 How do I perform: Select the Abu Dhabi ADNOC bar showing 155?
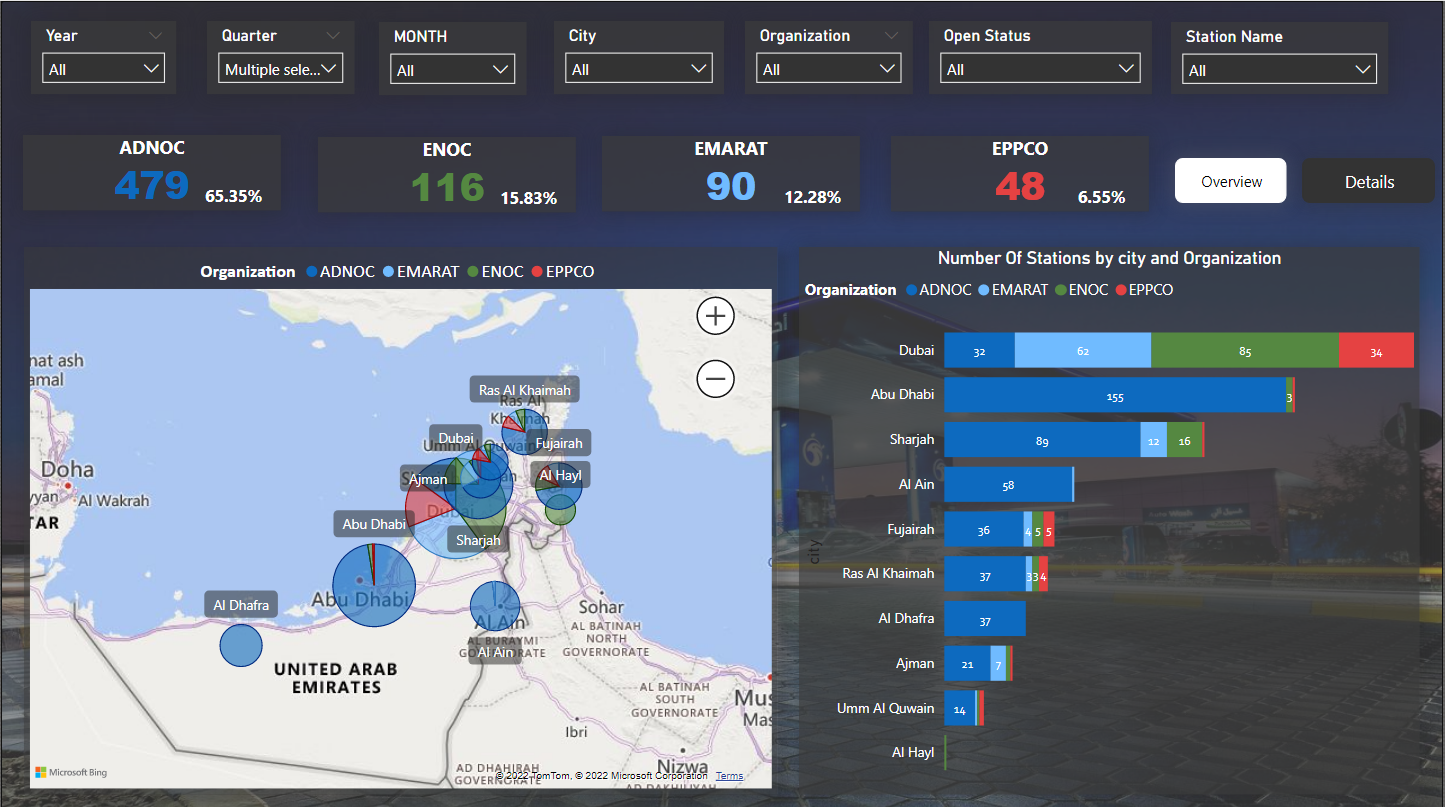pyautogui.click(x=1114, y=396)
